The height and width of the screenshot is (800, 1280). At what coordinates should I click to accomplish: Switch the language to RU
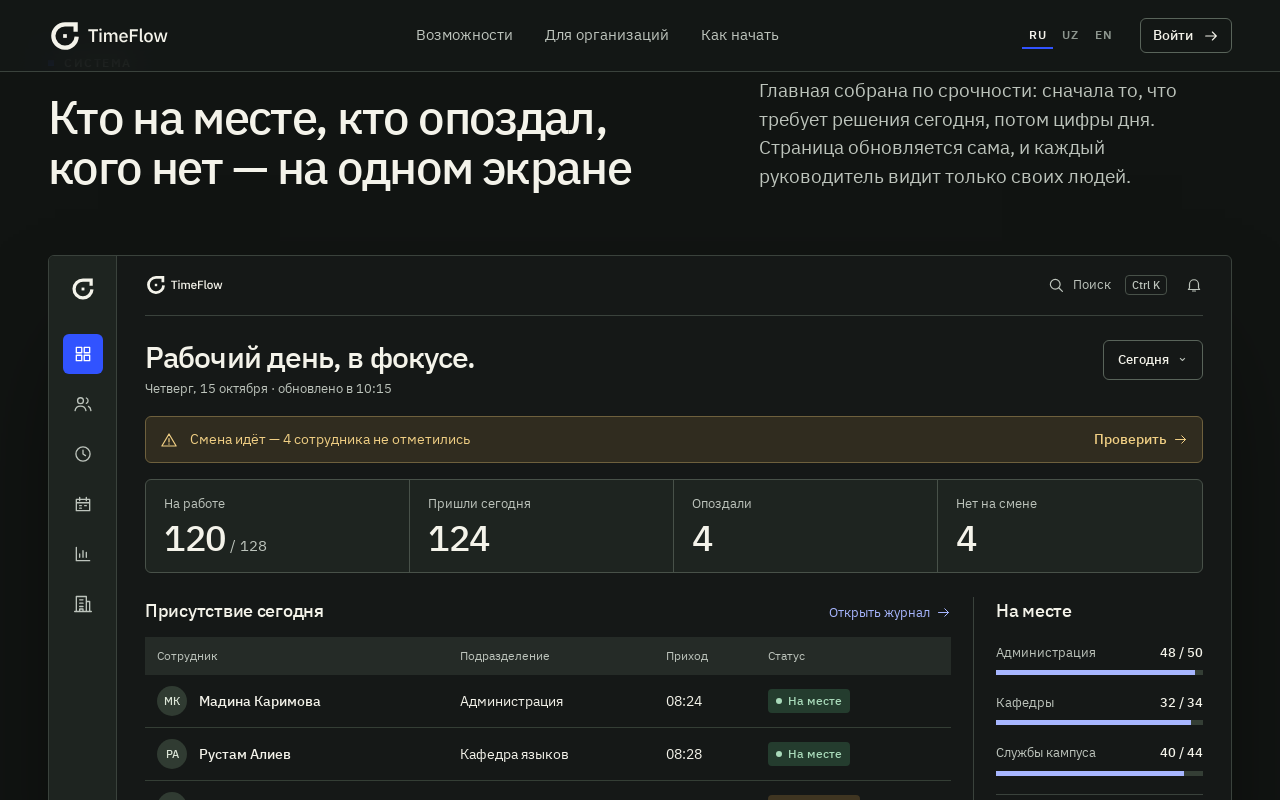point(1038,35)
